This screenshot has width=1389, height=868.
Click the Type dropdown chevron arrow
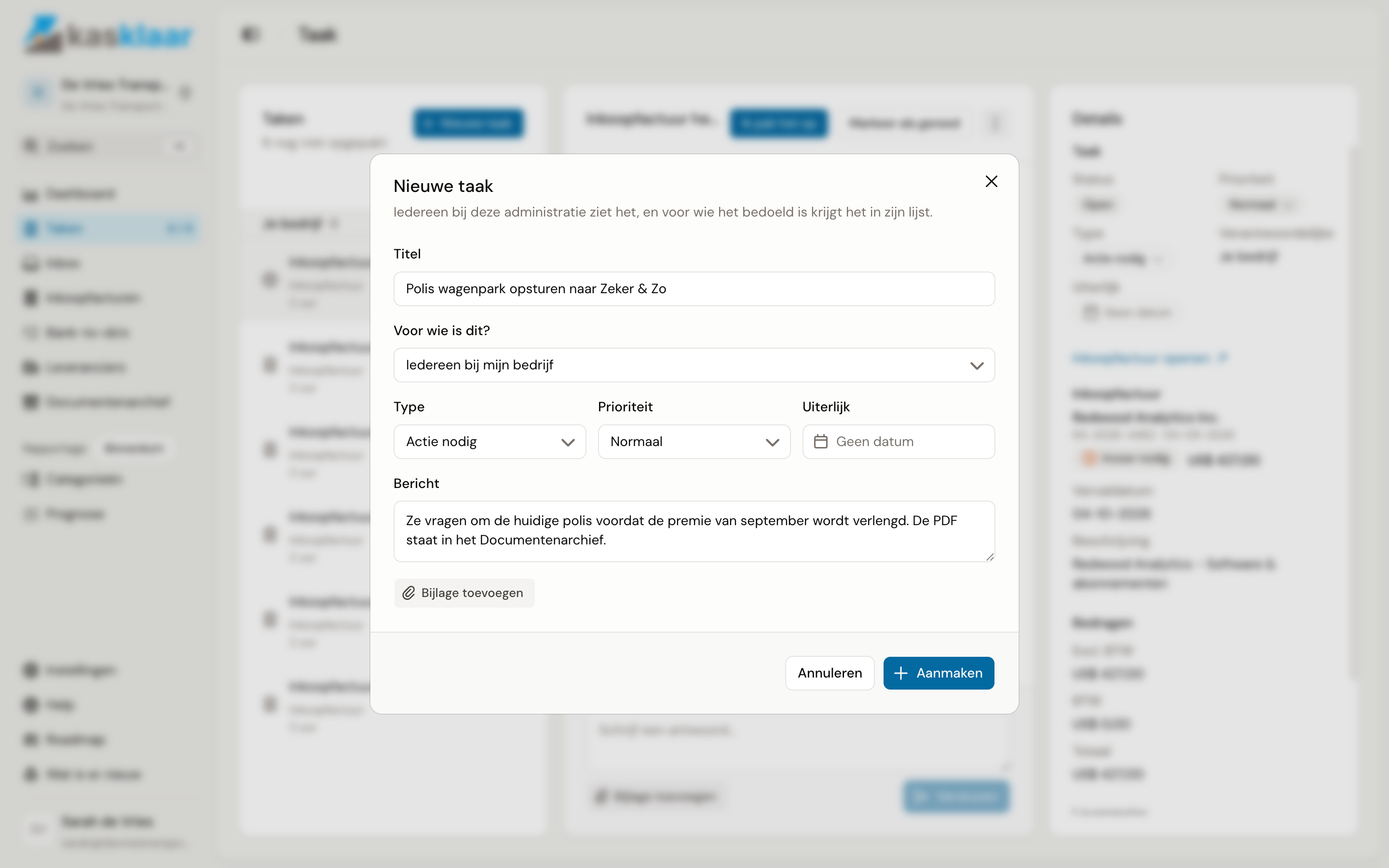tap(568, 442)
